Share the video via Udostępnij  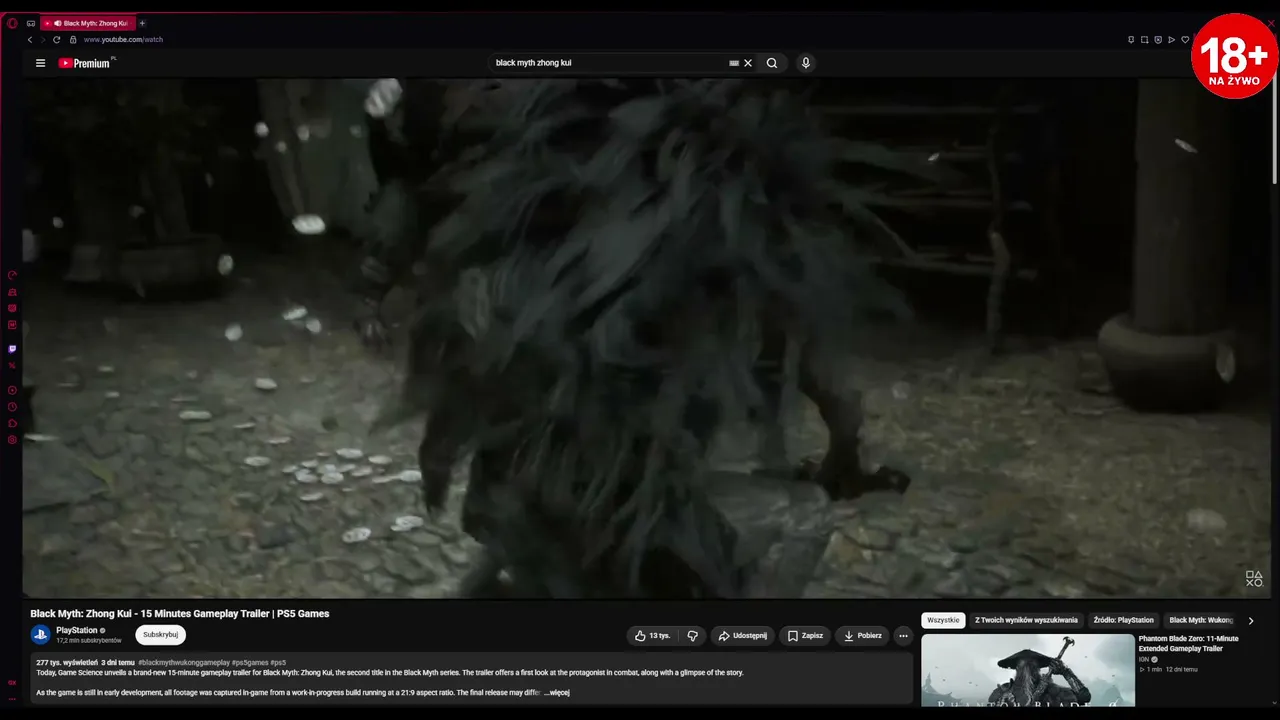point(743,636)
